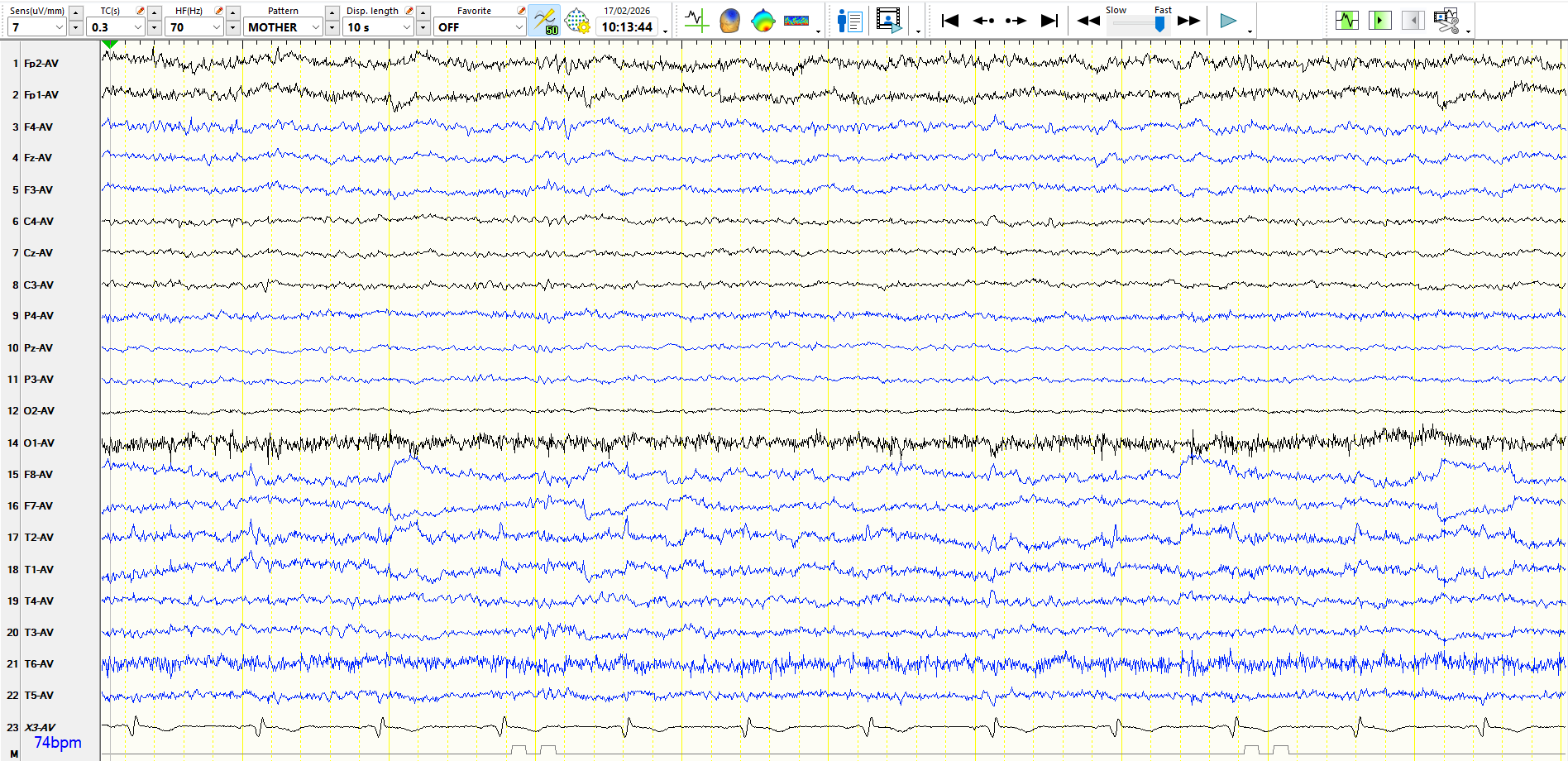Toggle the 50 Hz notch filter

point(544,20)
